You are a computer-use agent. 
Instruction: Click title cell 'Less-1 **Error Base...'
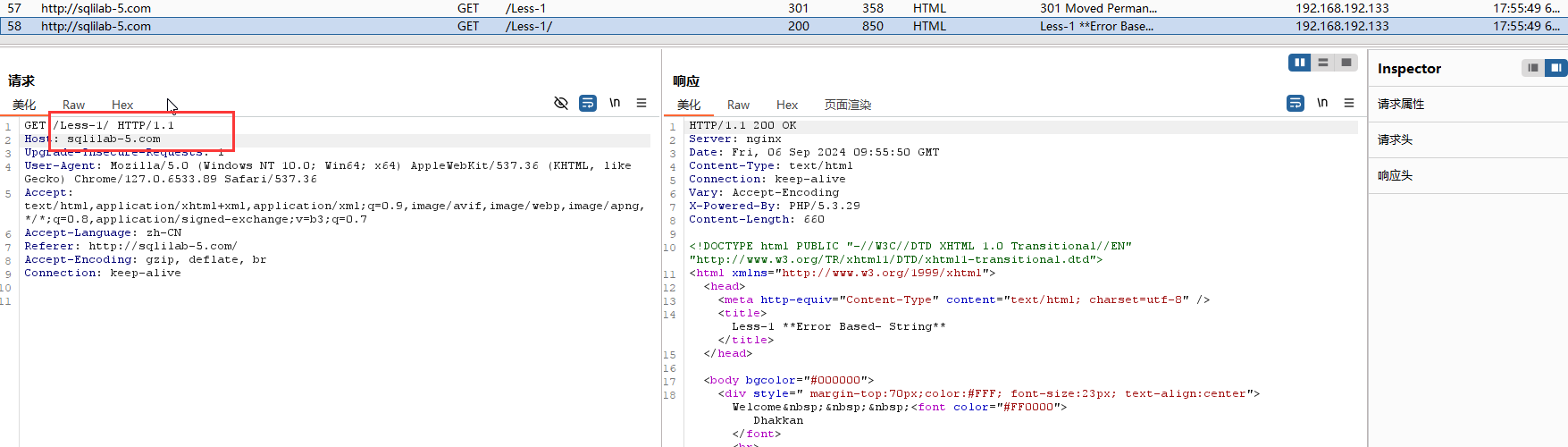click(x=1096, y=26)
